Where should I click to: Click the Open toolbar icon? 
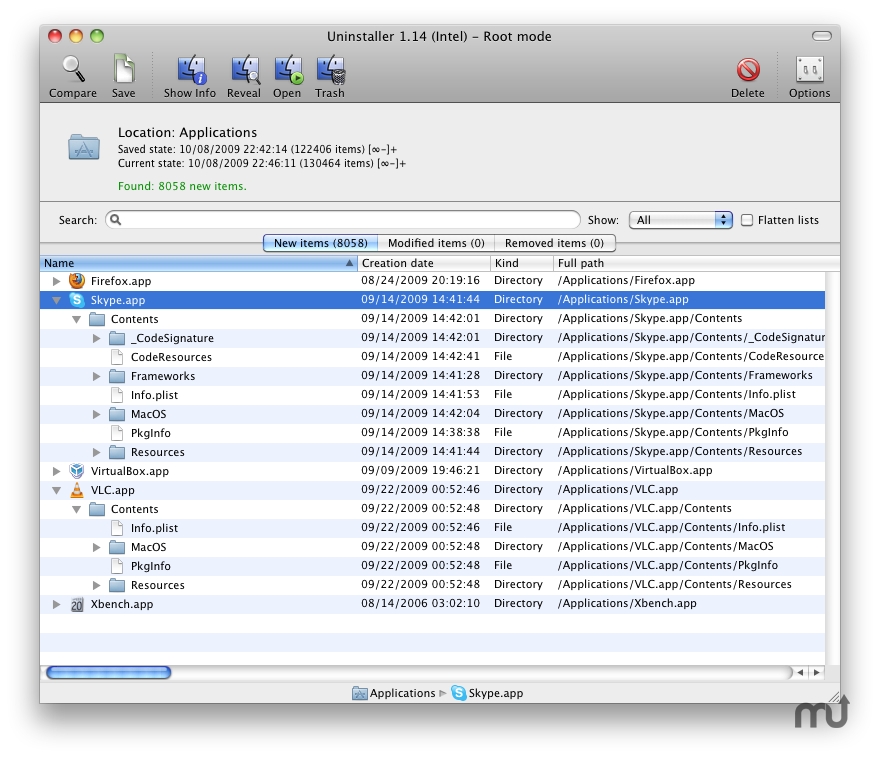pos(287,70)
